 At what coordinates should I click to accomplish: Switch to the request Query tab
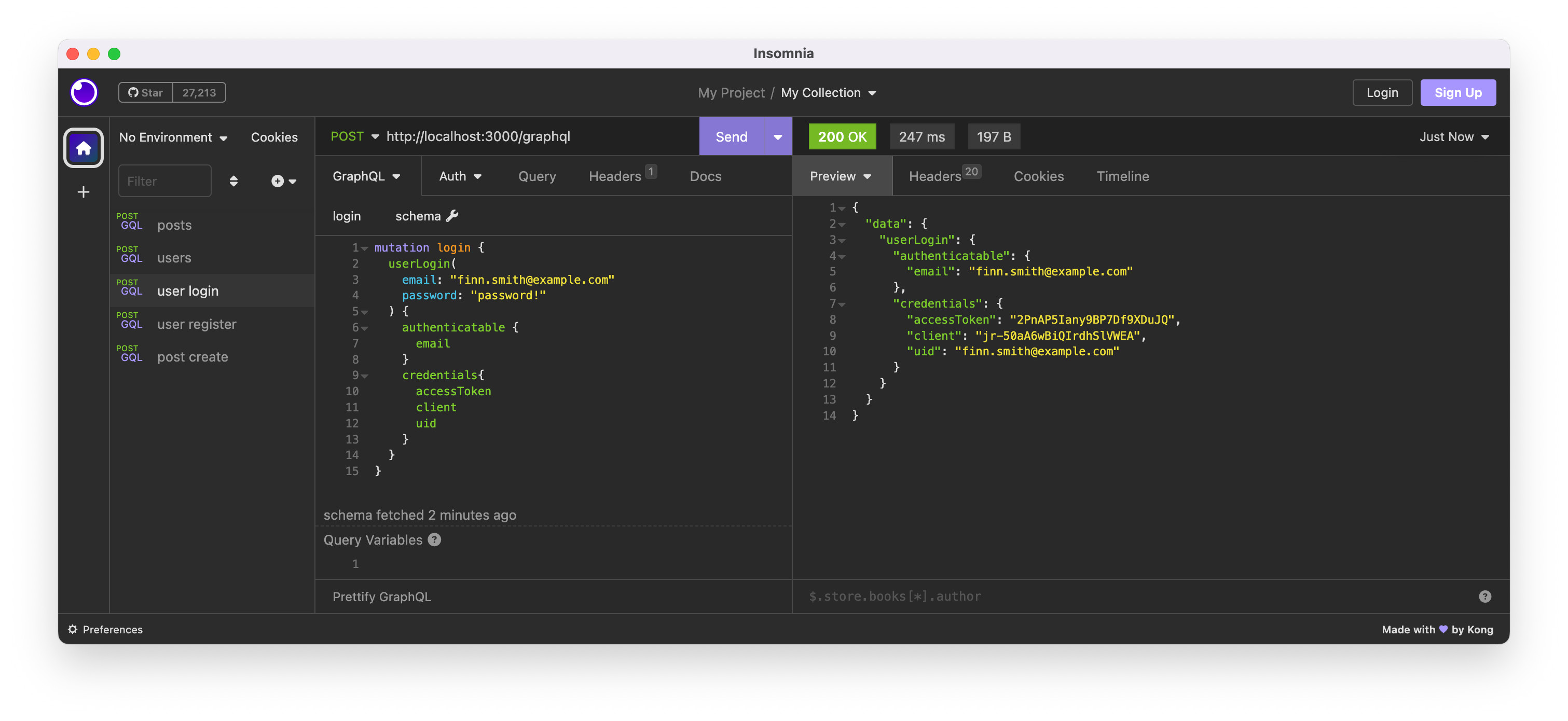[537, 176]
